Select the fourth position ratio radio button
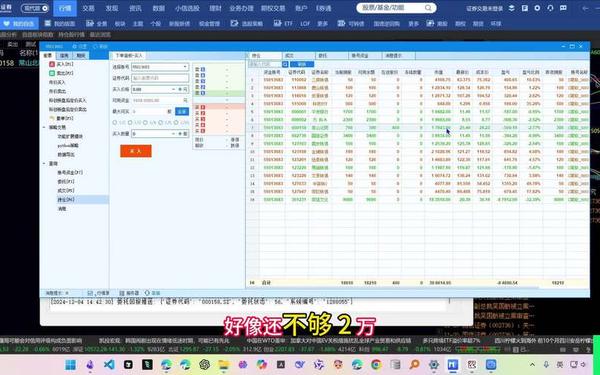The image size is (600, 375). coord(161,122)
